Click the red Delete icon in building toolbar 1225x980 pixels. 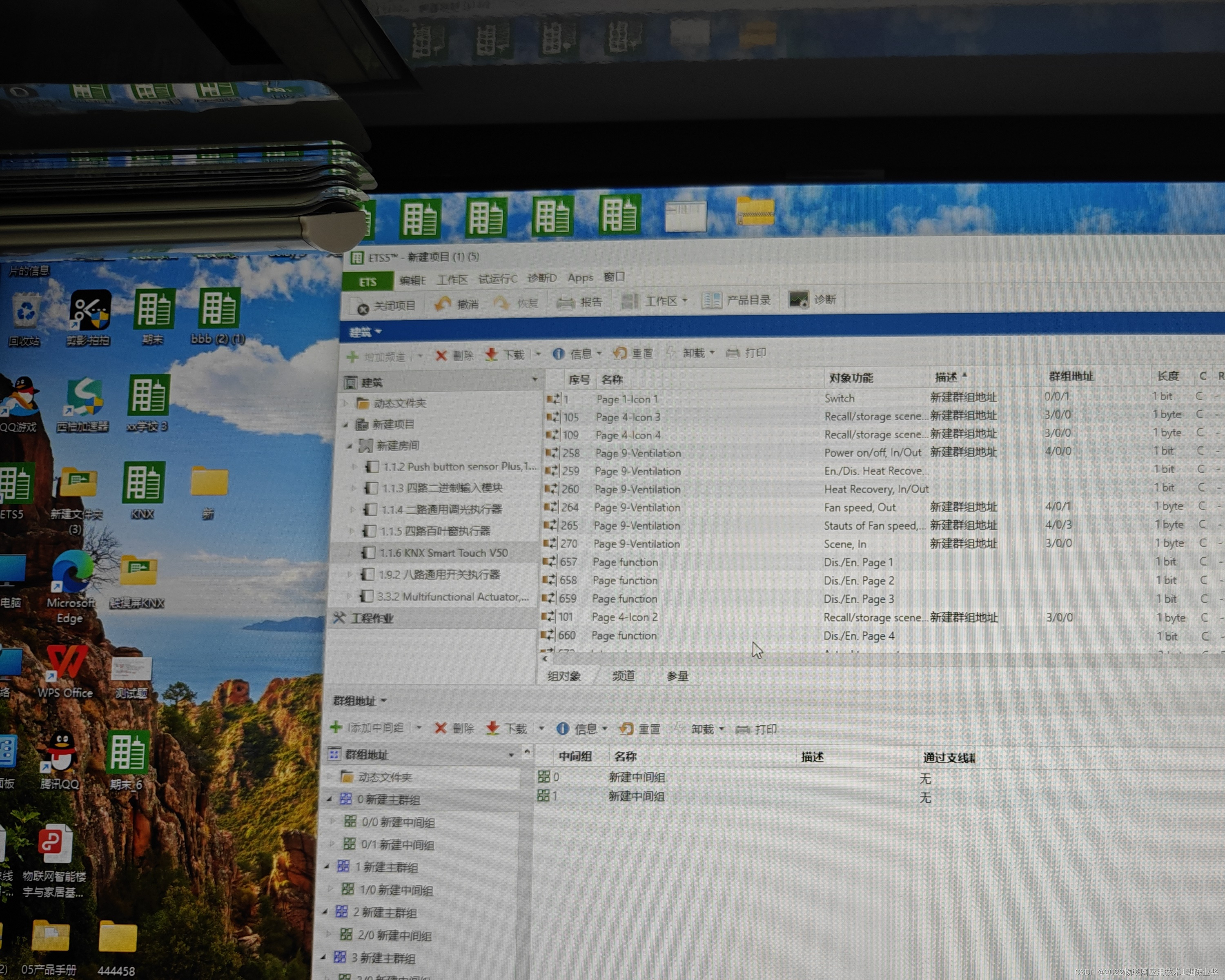pyautogui.click(x=441, y=356)
